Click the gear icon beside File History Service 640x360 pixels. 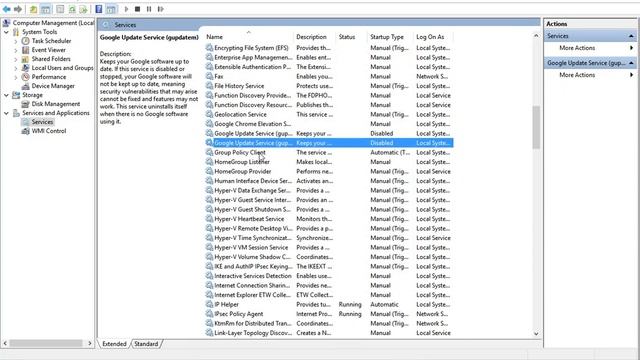tap(209, 86)
